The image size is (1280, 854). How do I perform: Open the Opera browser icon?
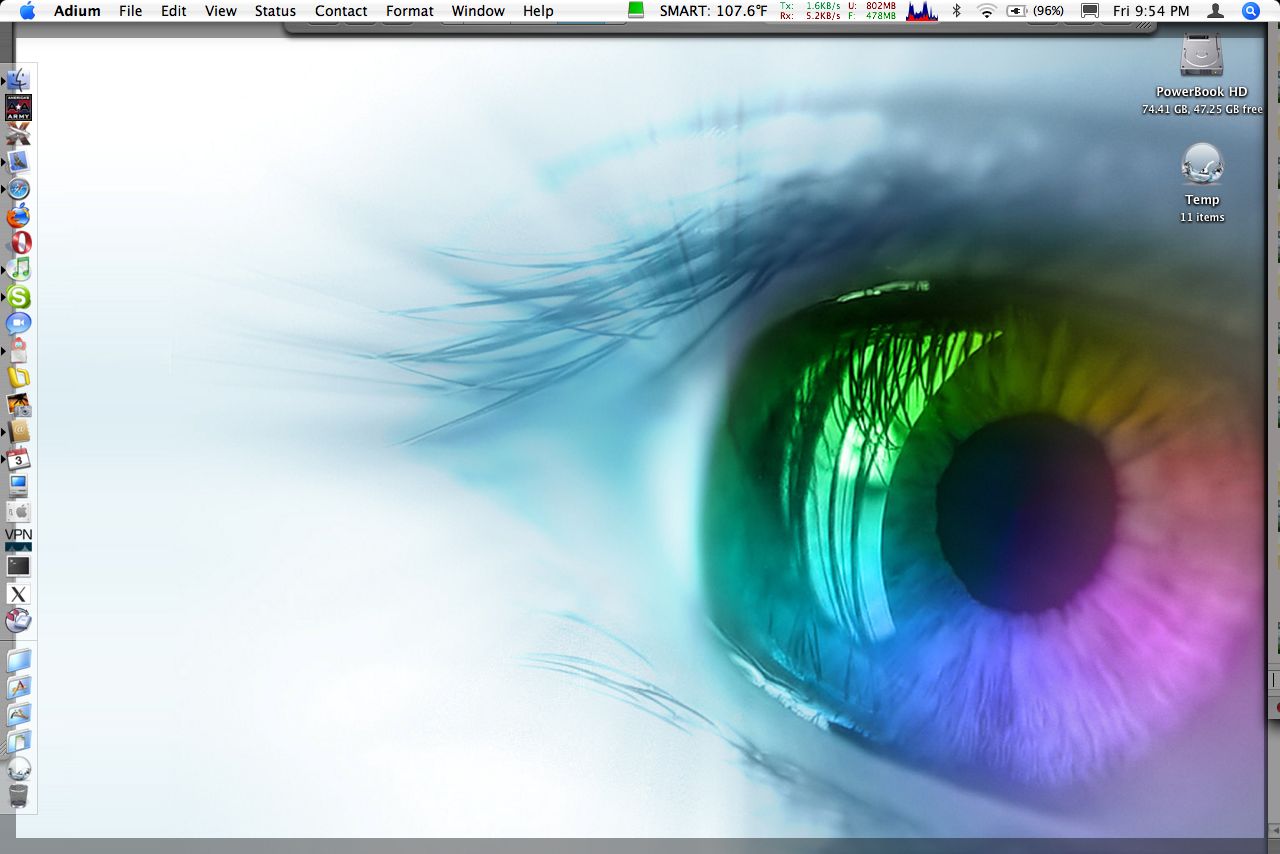19,243
